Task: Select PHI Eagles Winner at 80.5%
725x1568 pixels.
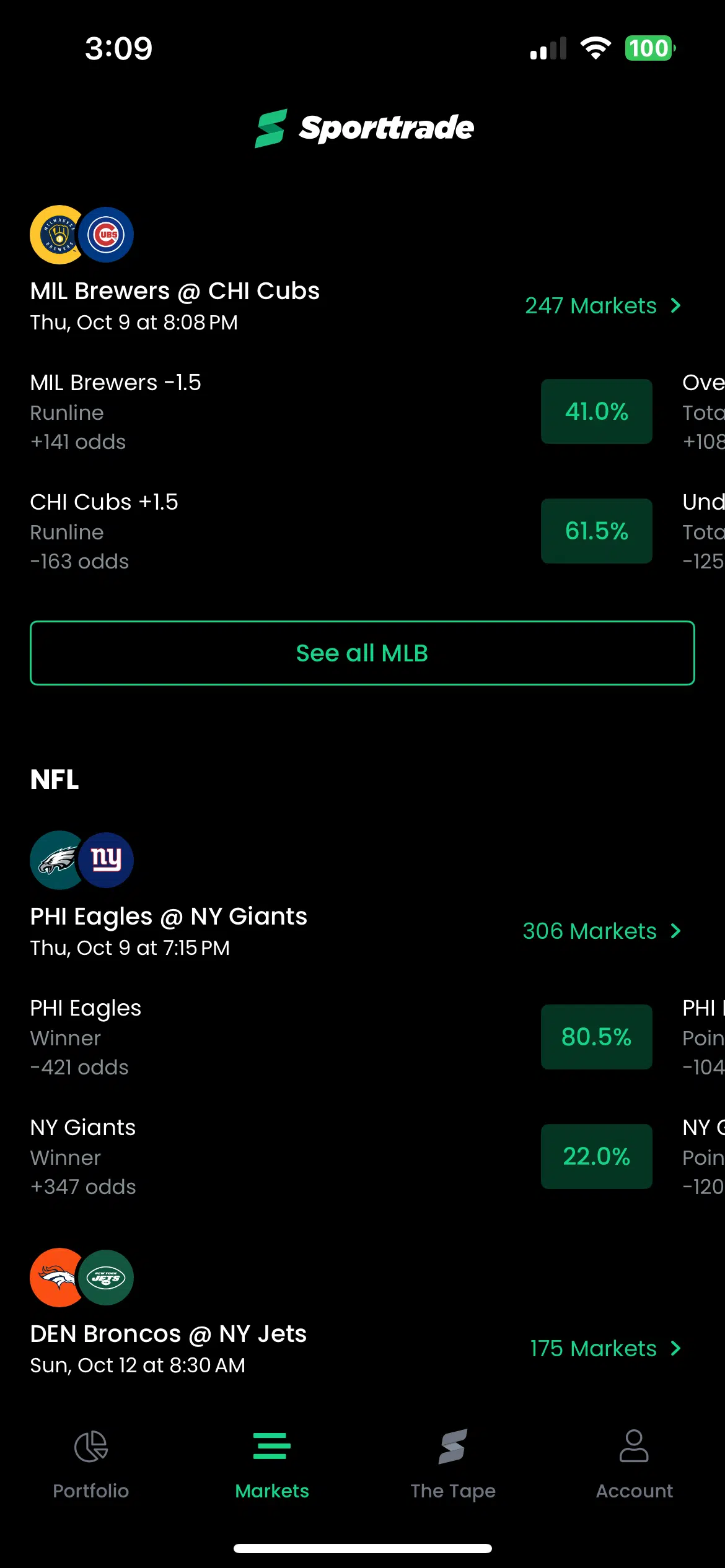Action: point(596,1037)
